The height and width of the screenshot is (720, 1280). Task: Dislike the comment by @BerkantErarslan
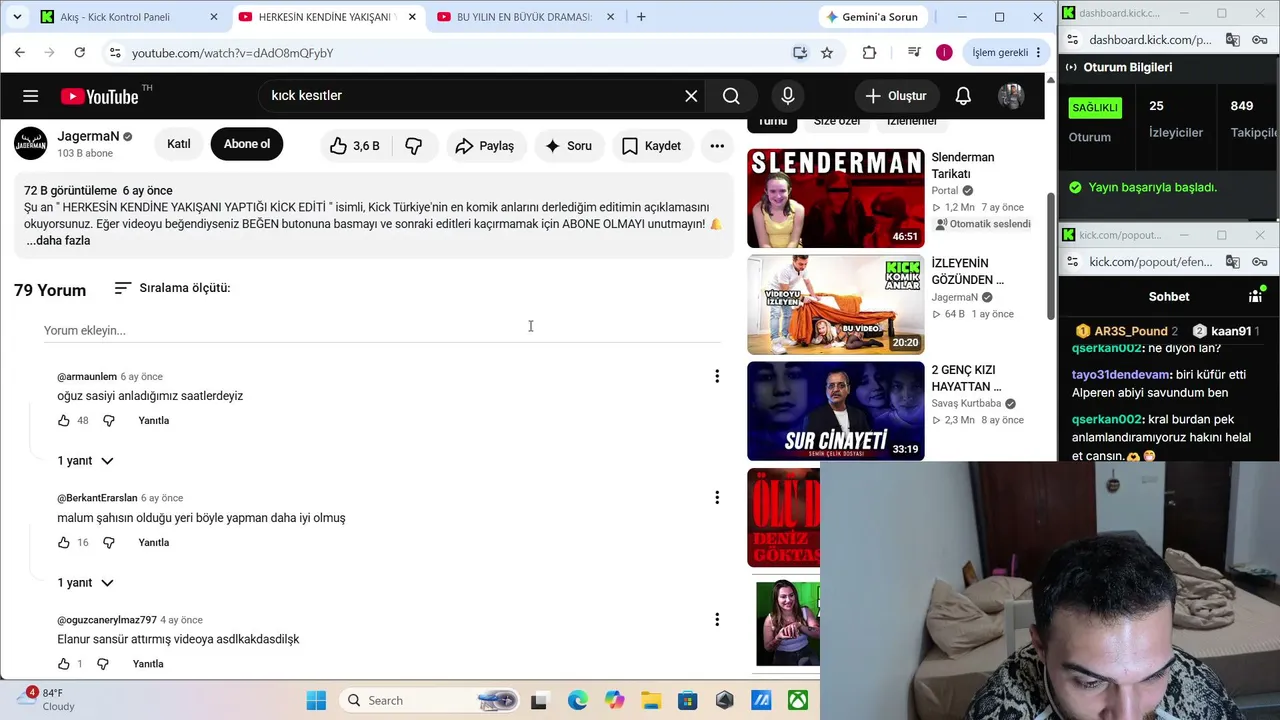click(109, 543)
